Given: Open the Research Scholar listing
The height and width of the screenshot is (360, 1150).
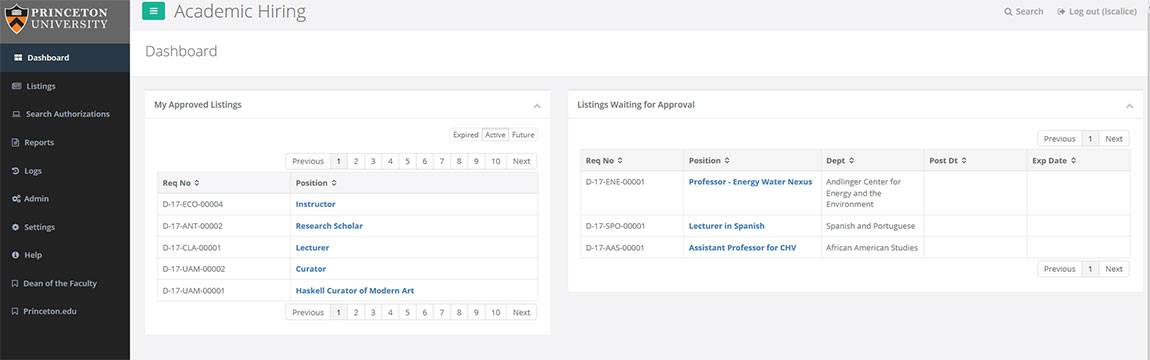Looking at the screenshot, I should (x=329, y=226).
